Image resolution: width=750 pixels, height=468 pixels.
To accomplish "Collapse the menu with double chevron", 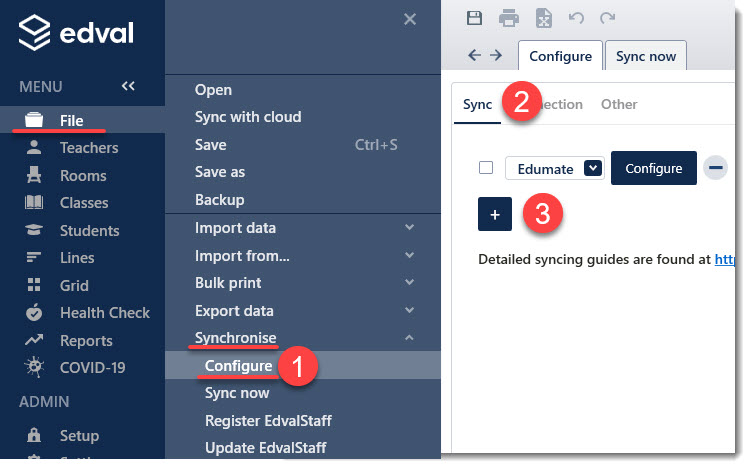I will [x=128, y=86].
